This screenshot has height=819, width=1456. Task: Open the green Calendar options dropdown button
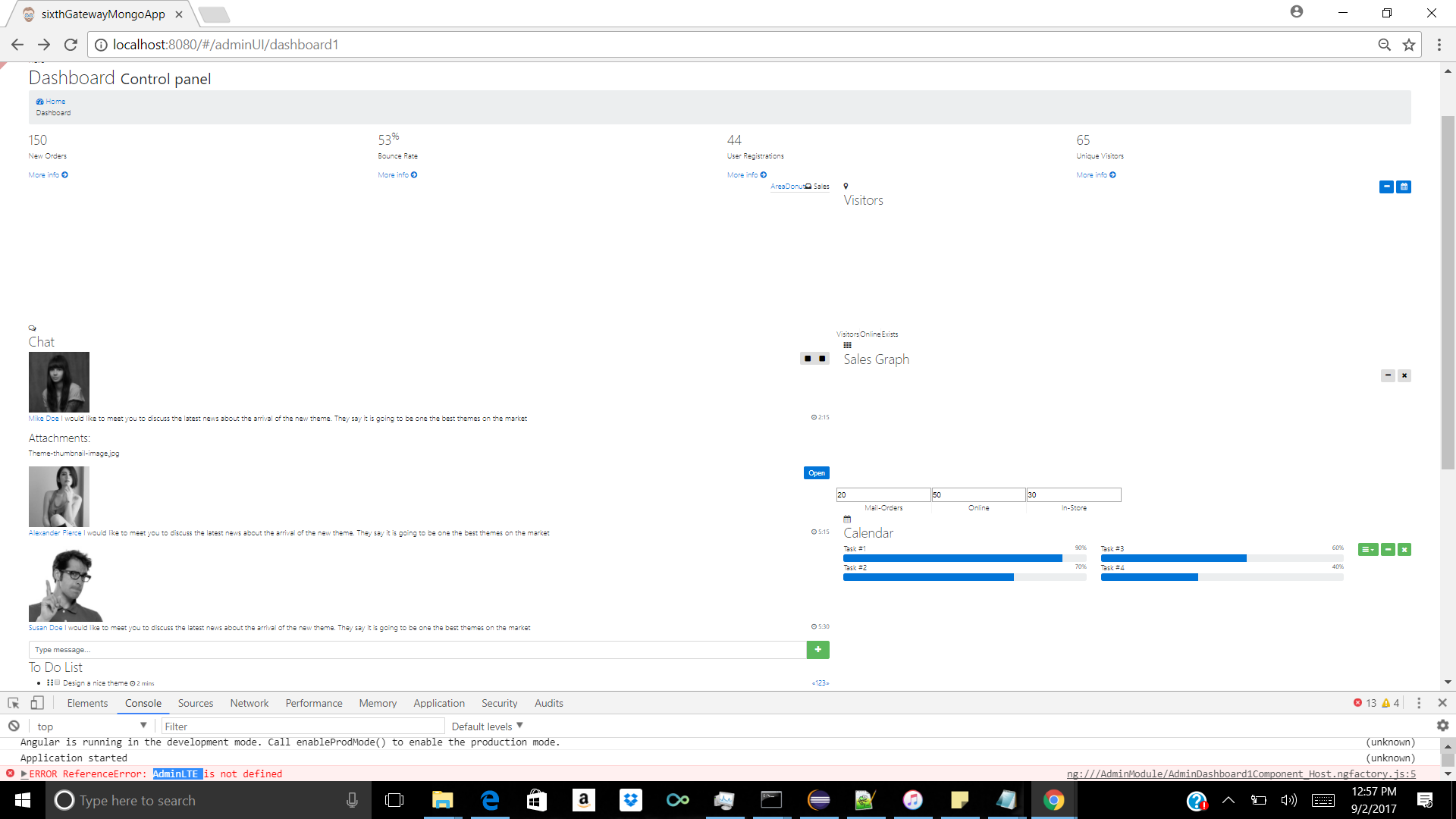pos(1368,550)
